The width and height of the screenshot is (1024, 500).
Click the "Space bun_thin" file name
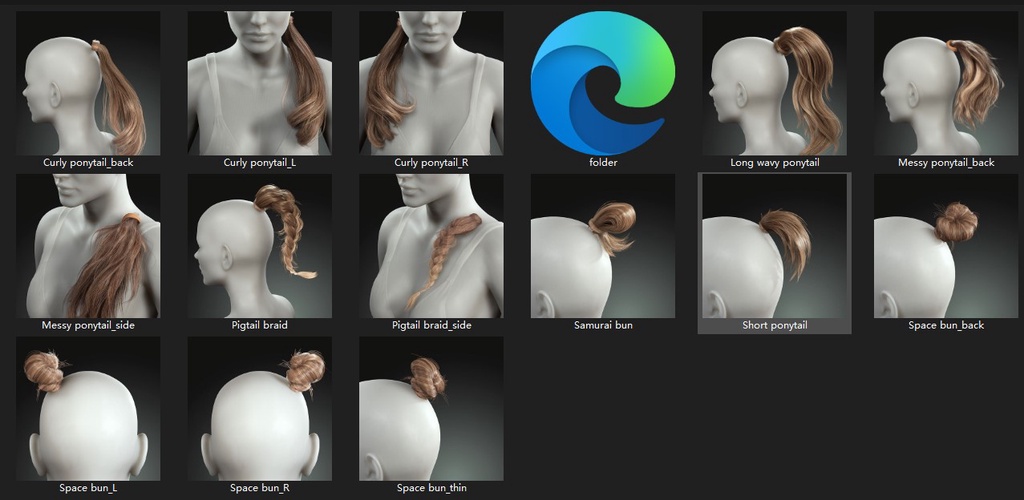pos(431,488)
